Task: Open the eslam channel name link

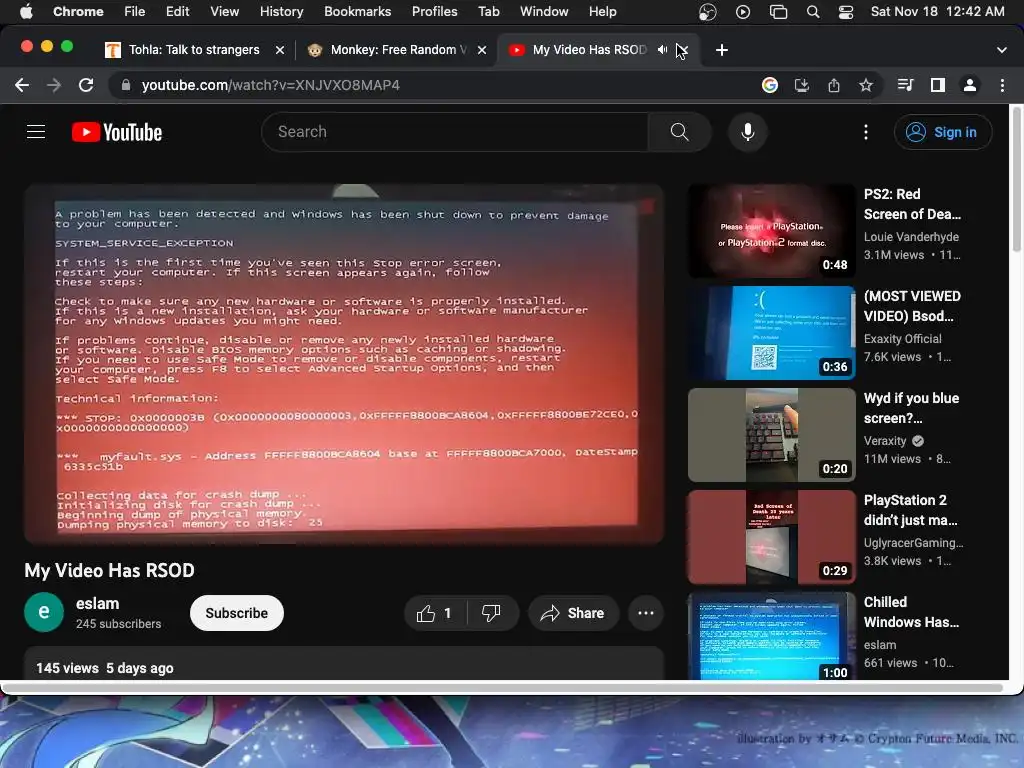Action: coord(97,603)
